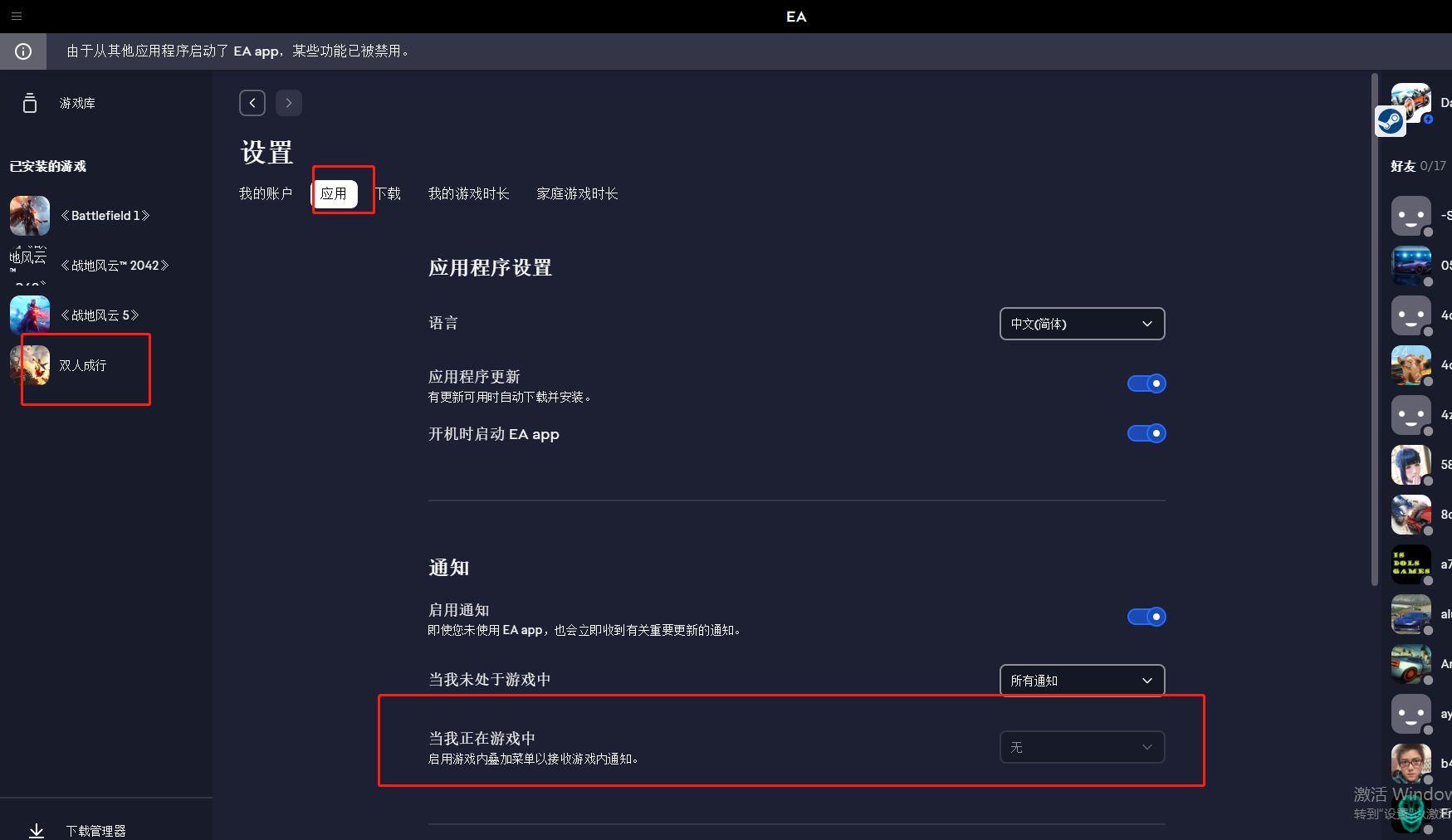Screen dimensions: 1452x840
Task: Open the 游戏库 game library icon
Action: point(30,103)
